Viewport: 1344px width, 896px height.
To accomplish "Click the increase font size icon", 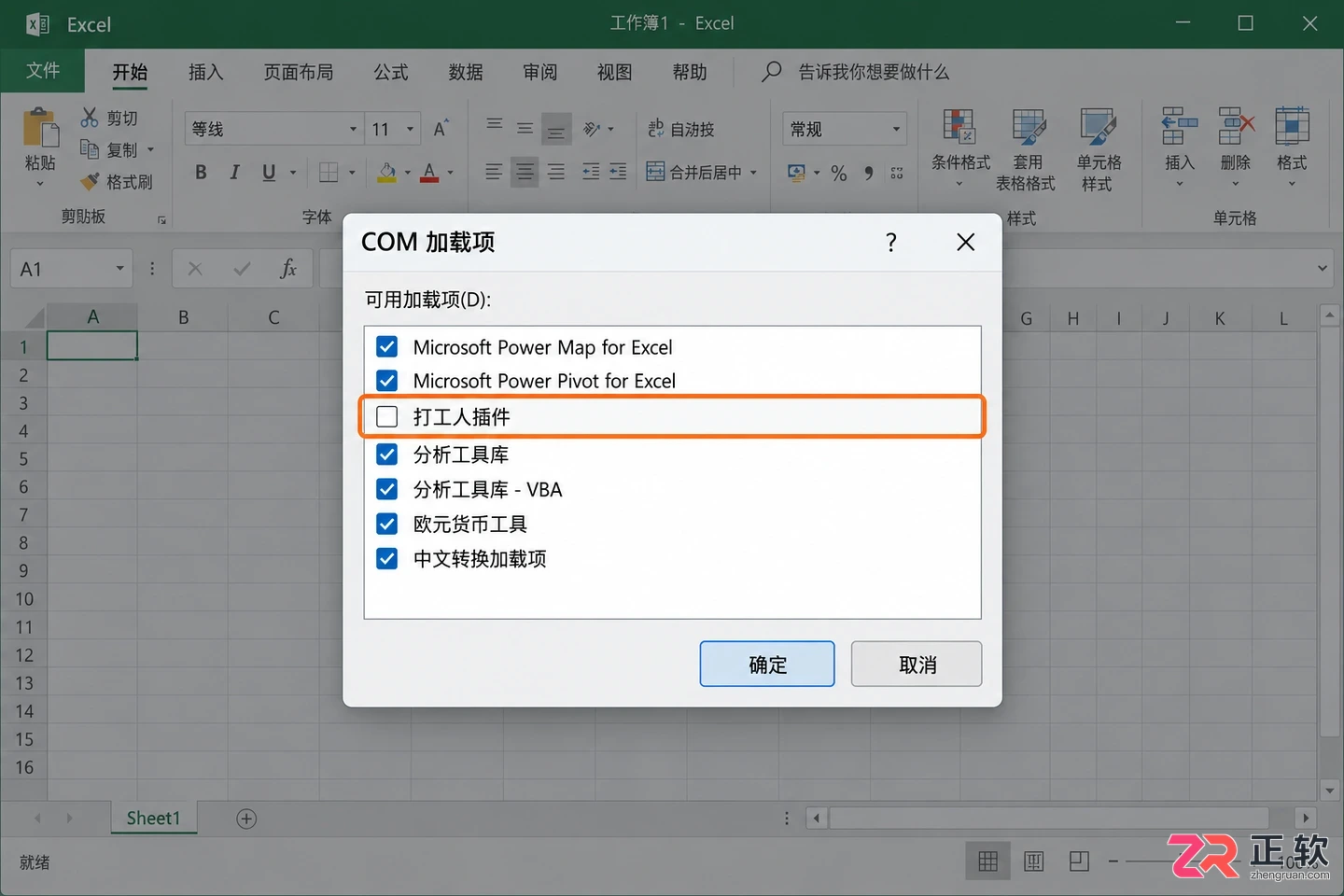I will [x=441, y=129].
